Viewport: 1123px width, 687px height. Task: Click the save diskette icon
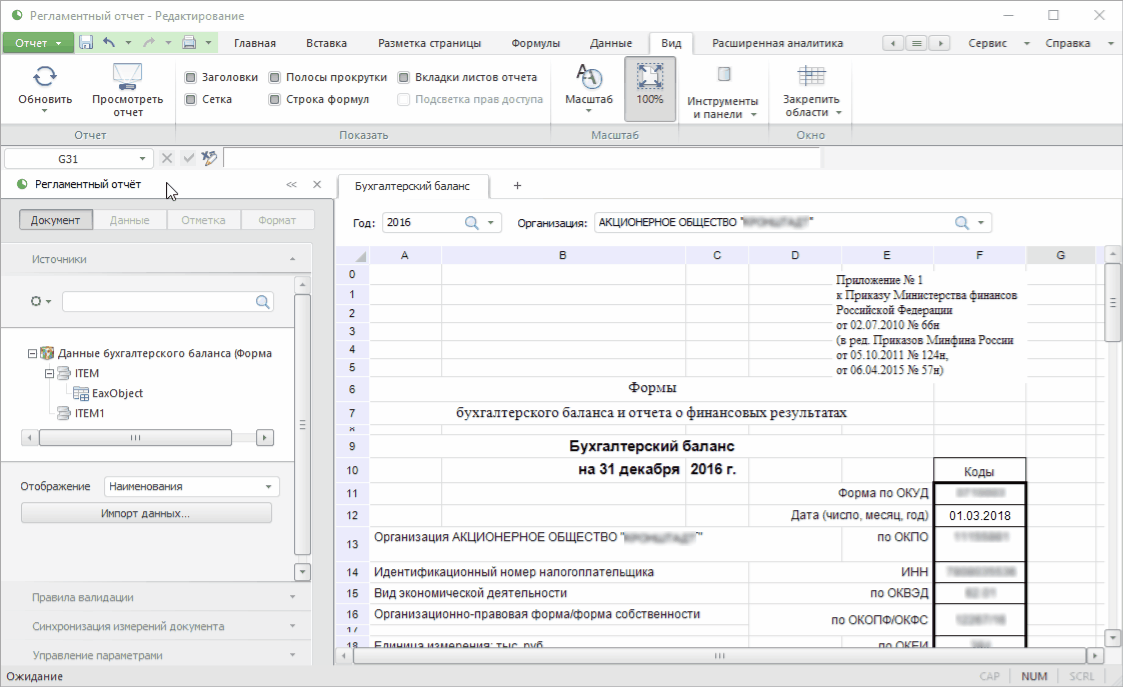(x=86, y=43)
